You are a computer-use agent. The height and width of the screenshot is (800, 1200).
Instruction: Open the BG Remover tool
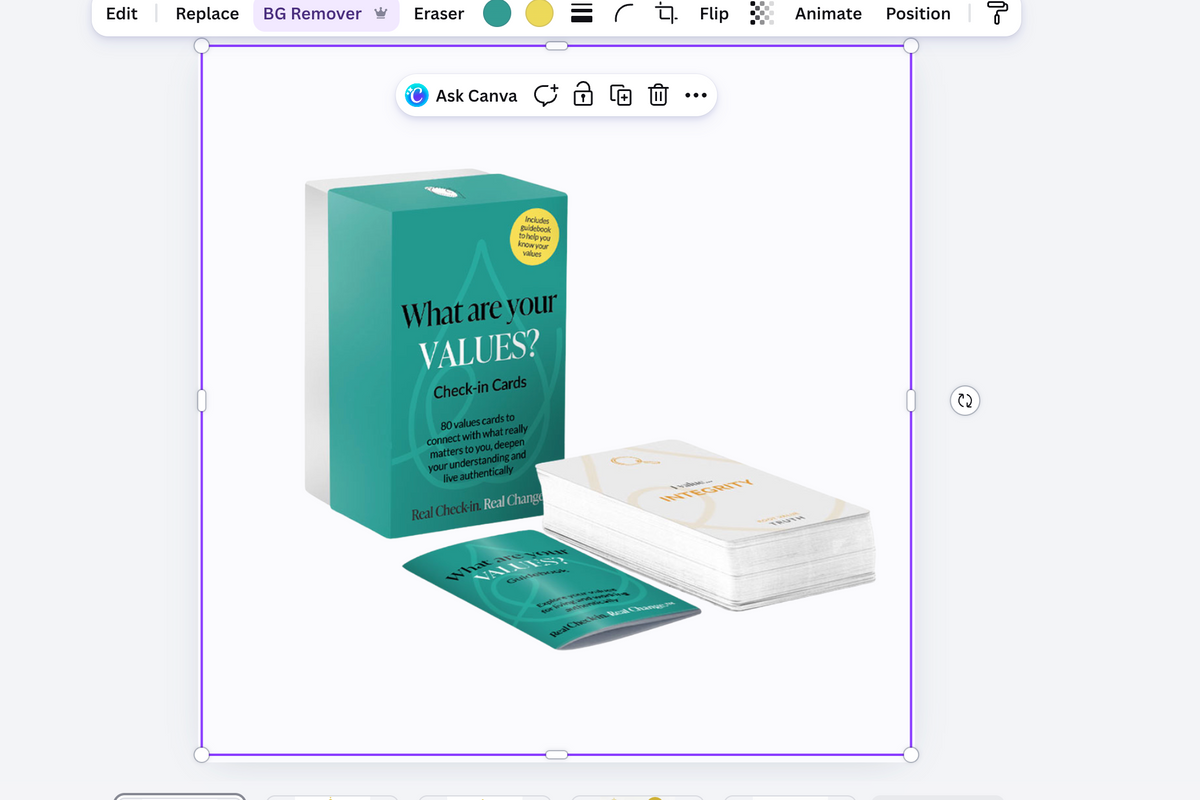325,14
